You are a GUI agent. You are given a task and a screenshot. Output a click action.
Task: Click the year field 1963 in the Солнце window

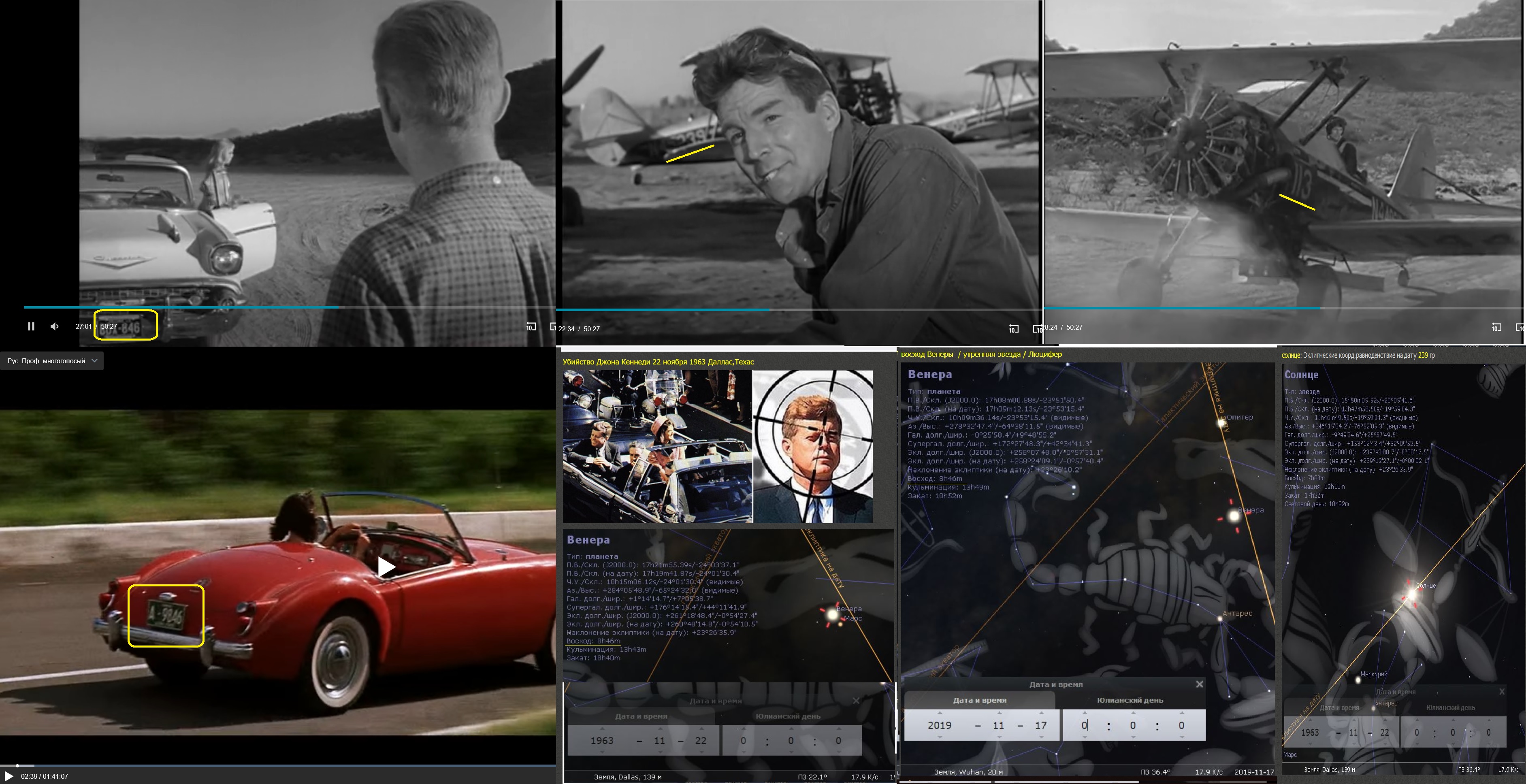pos(1310,733)
